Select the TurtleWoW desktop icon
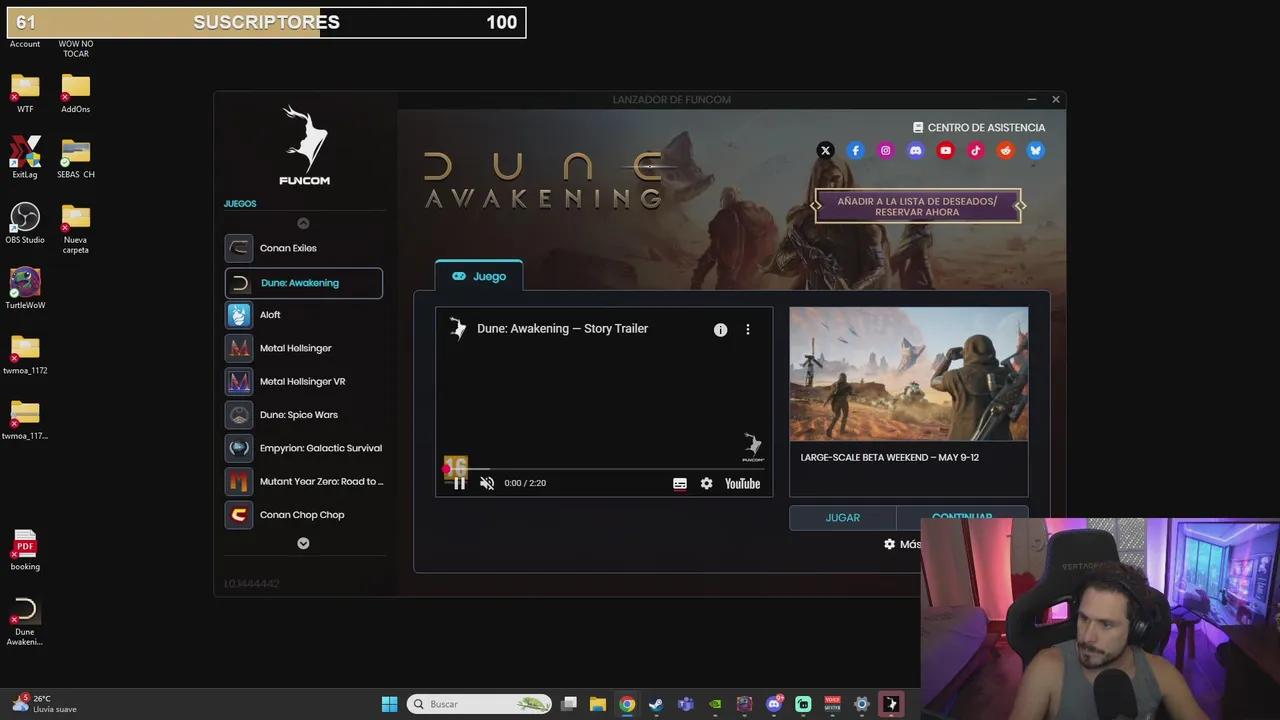Image resolution: width=1280 pixels, height=720 pixels. click(25, 288)
